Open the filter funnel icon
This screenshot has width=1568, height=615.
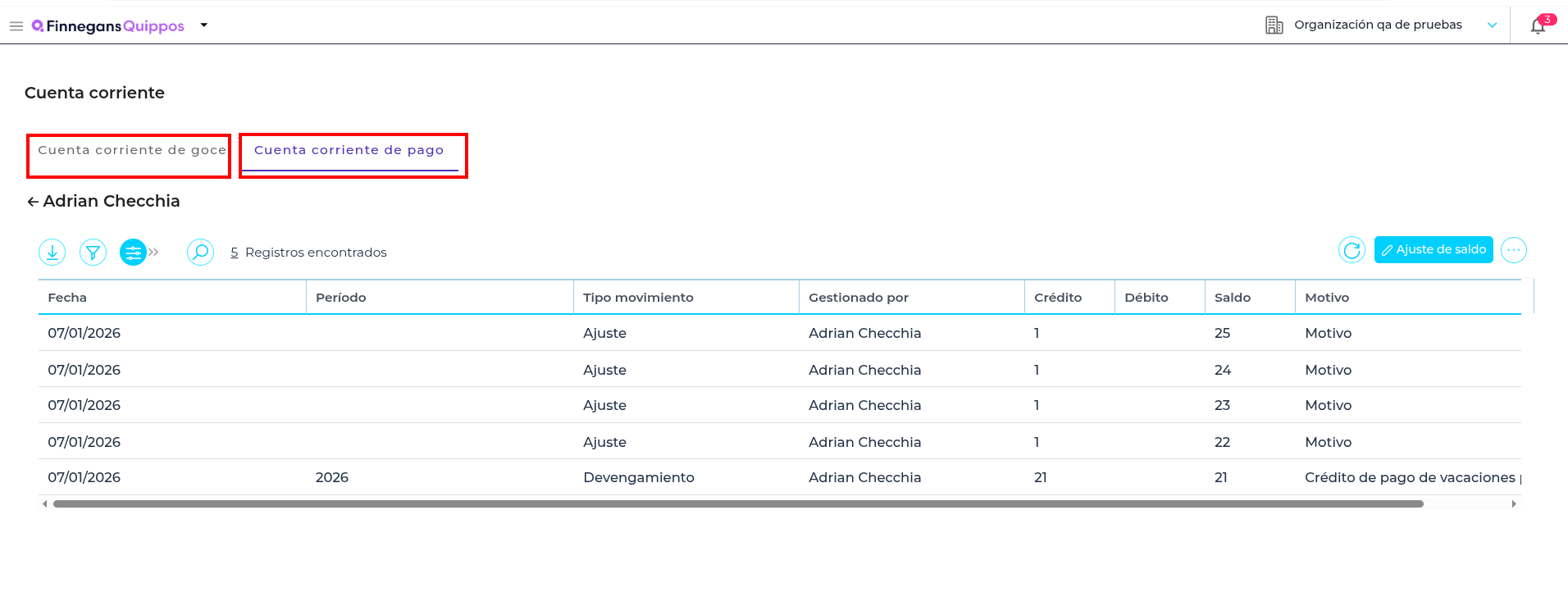pos(93,253)
